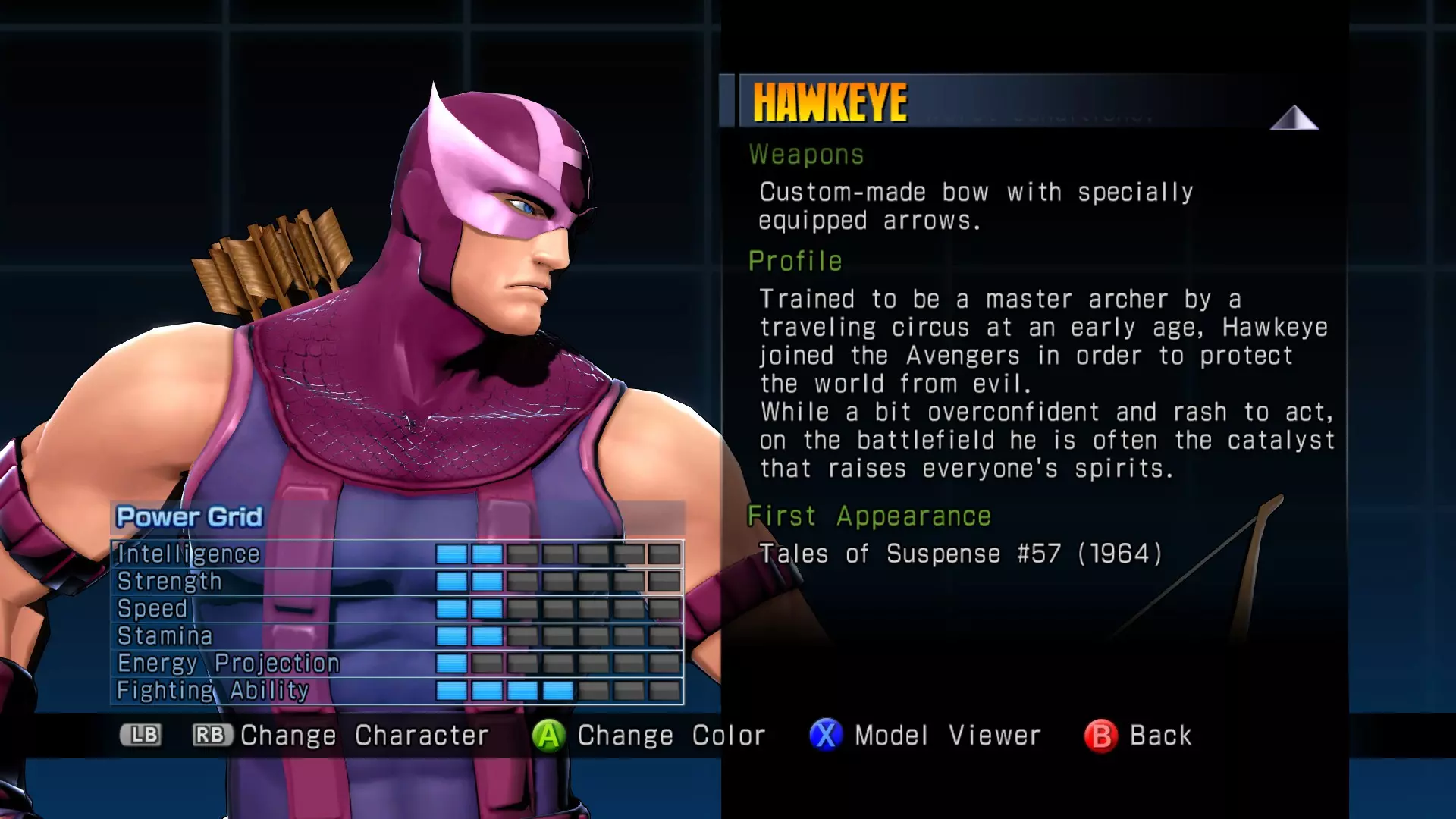Click the green A button icon

pyautogui.click(x=548, y=735)
